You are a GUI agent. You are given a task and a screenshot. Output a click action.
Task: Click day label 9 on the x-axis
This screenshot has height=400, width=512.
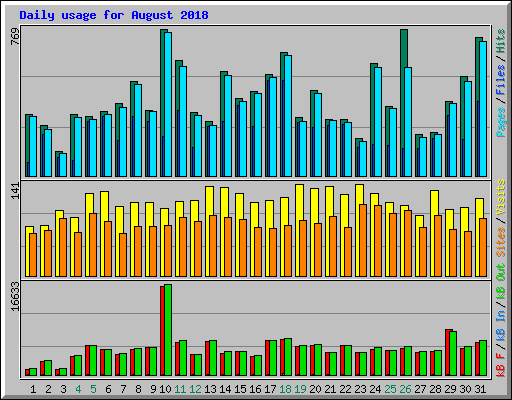153,389
